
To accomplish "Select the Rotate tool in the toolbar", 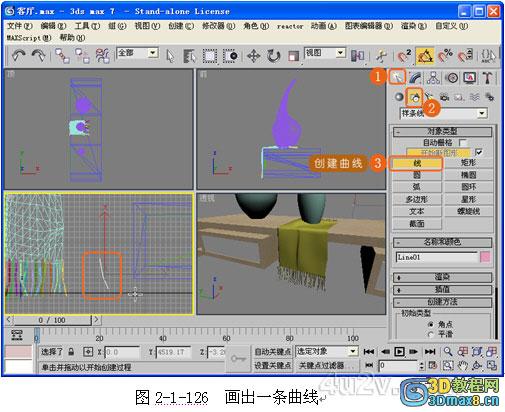I will point(273,56).
